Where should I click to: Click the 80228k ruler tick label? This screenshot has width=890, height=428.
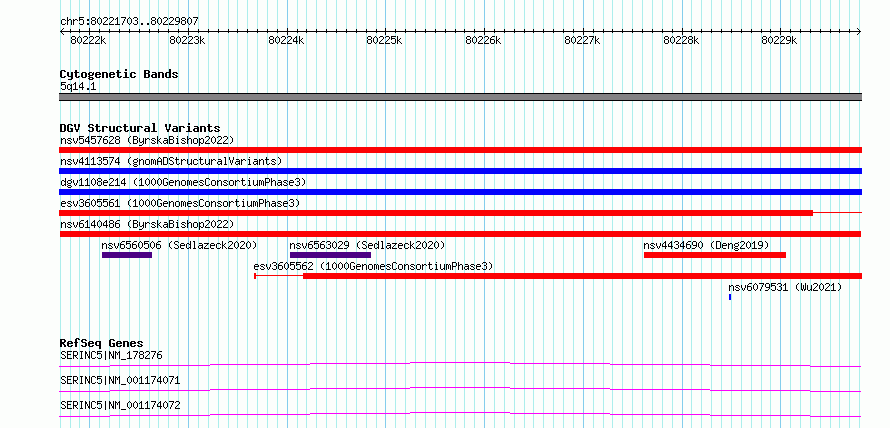point(681,40)
